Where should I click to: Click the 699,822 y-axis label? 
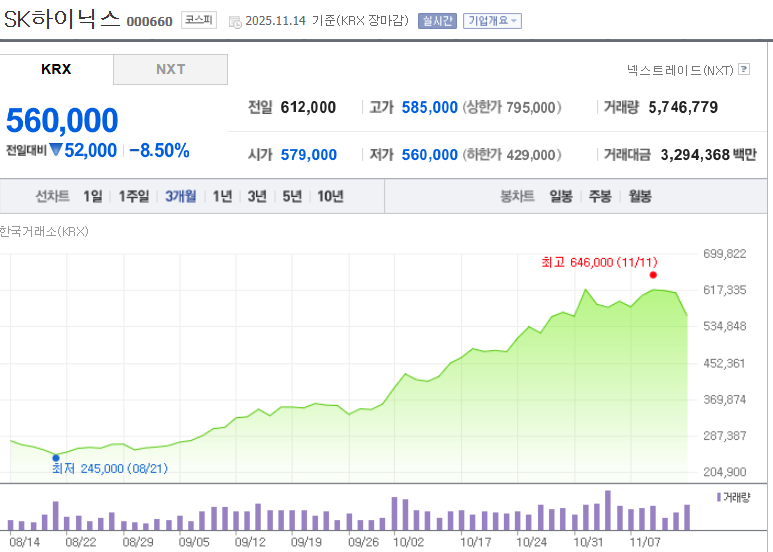724,254
